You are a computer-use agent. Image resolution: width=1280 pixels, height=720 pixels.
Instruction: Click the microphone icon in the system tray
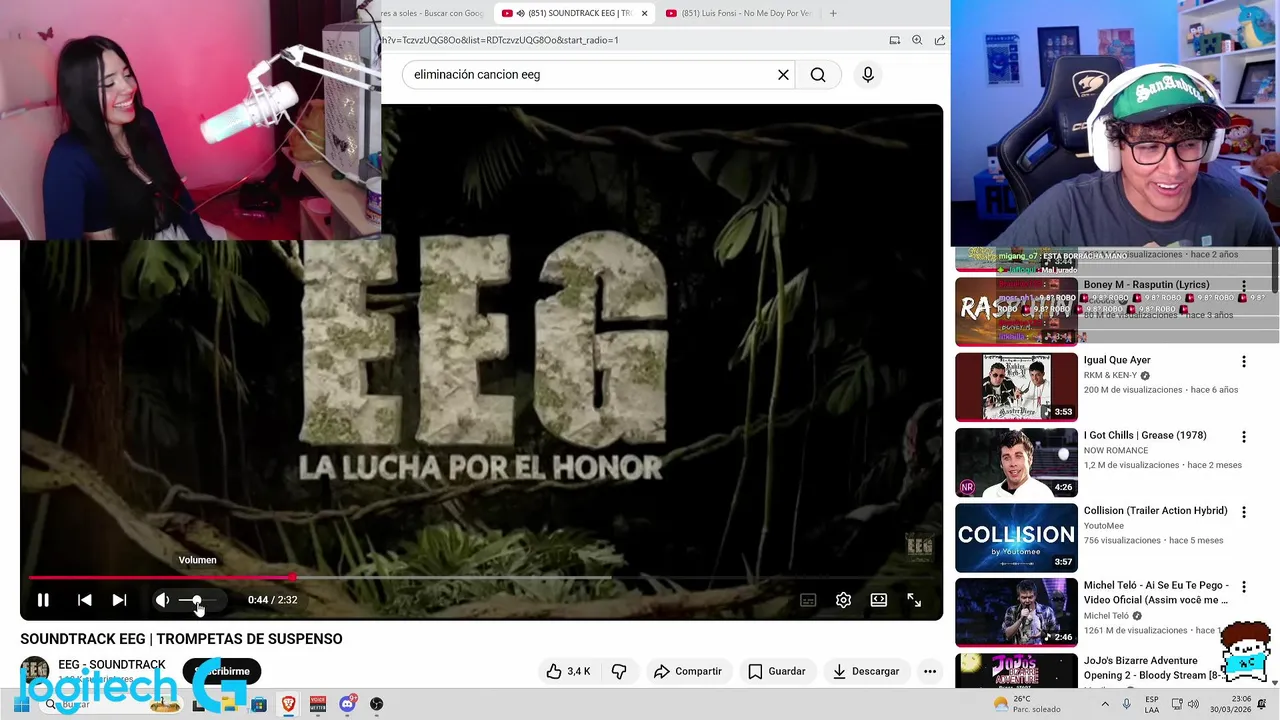(x=1126, y=704)
